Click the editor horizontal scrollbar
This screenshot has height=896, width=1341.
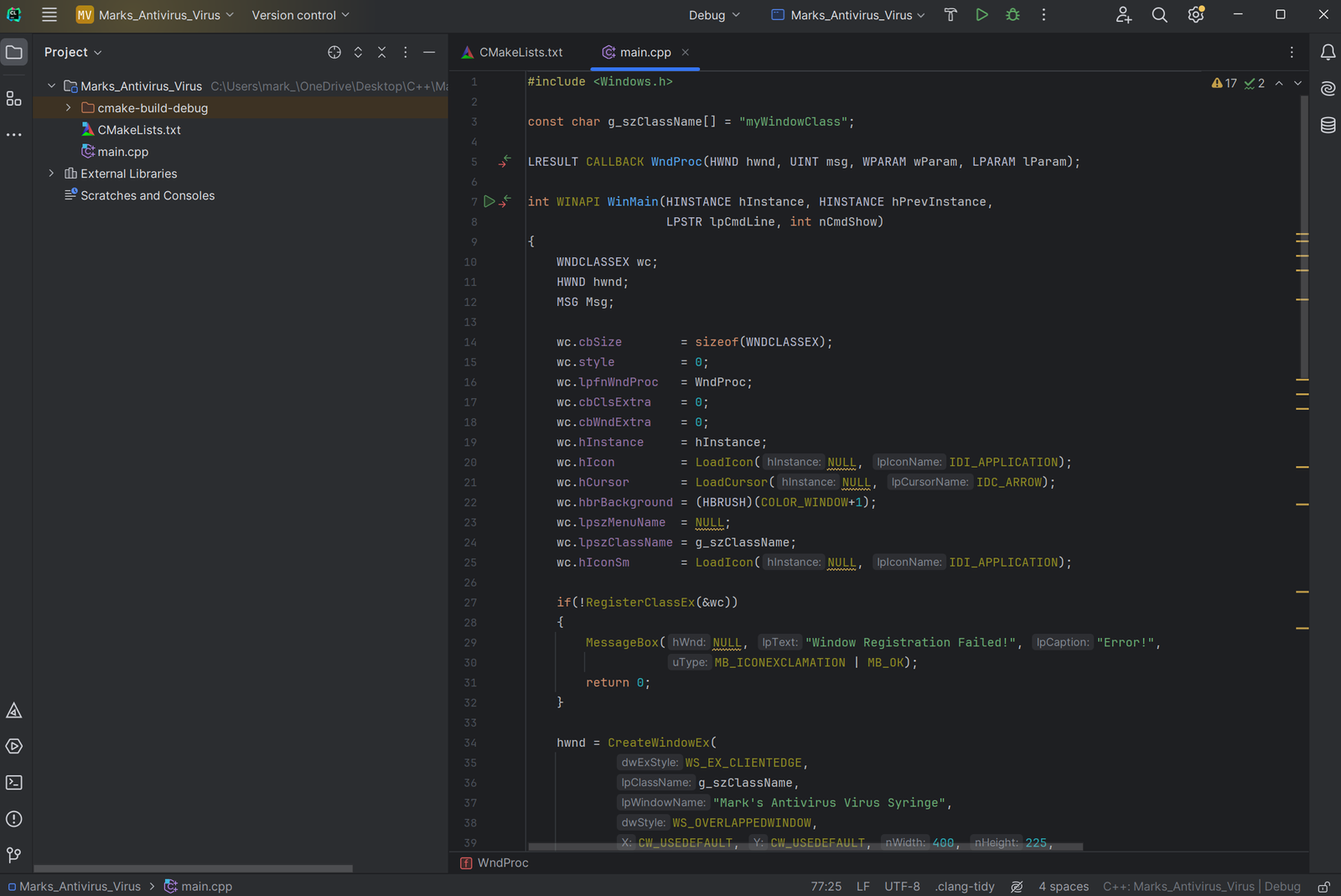pyautogui.click(x=805, y=847)
